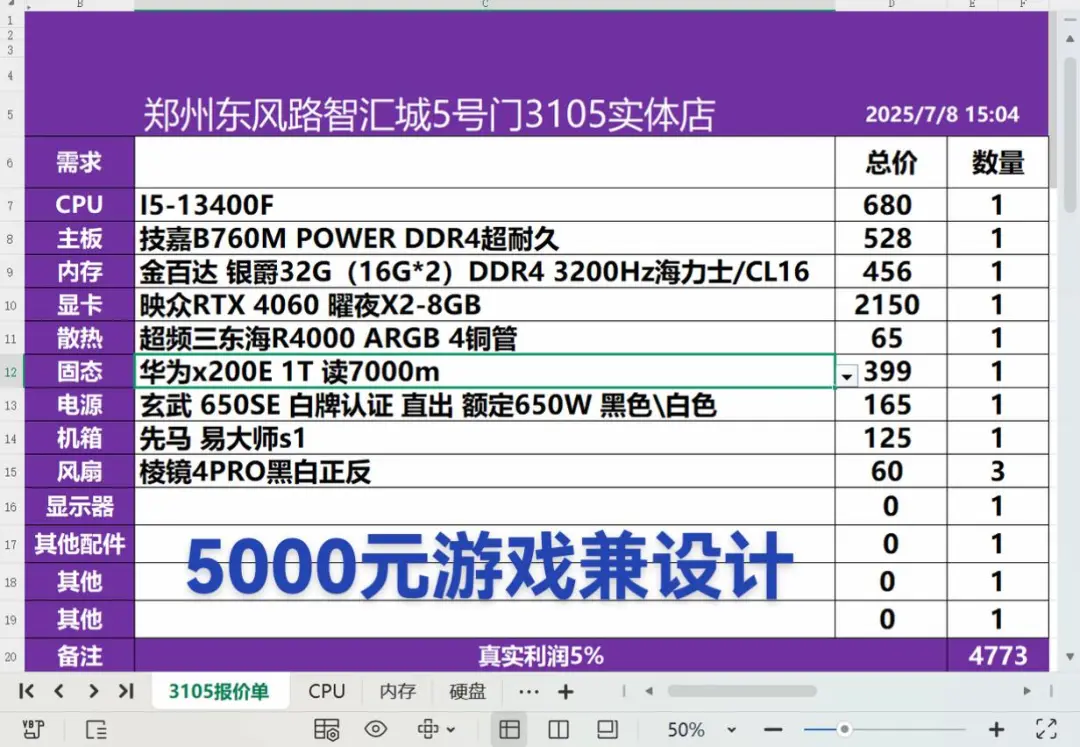Select cell 映众RTX 4060 曜夜X2-8GB

click(x=485, y=305)
